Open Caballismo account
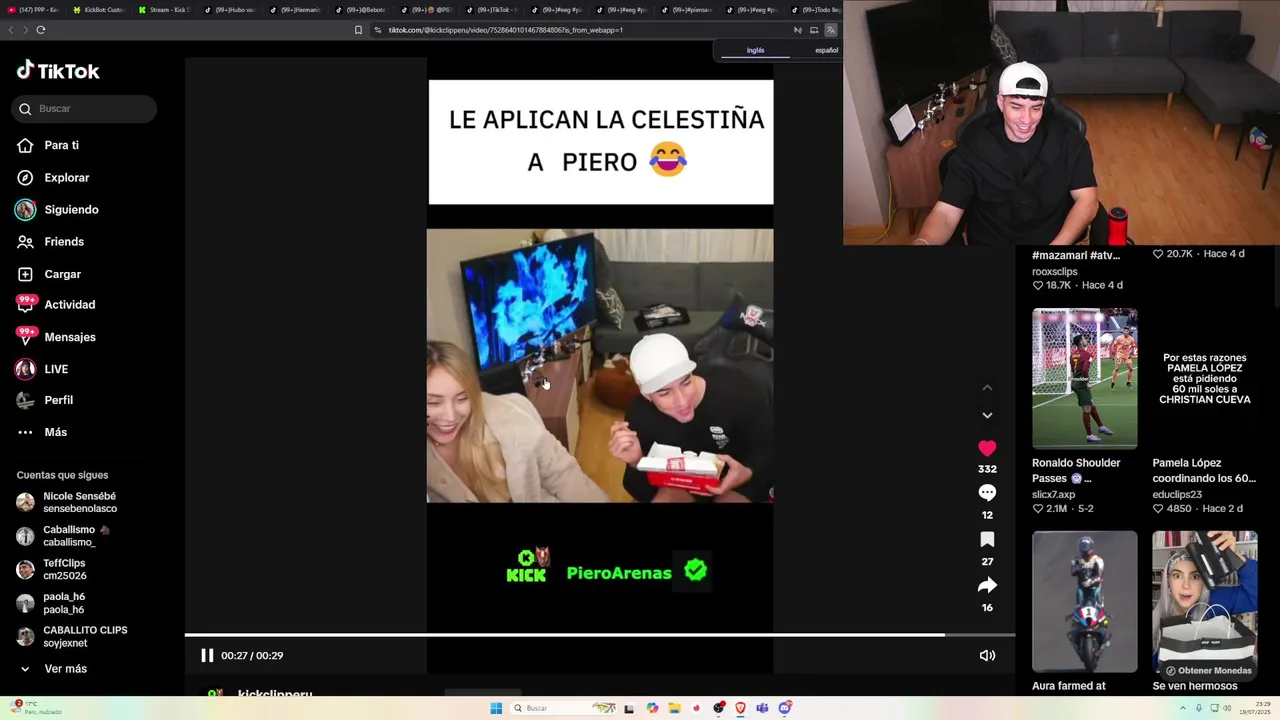Viewport: 1280px width, 720px height. pyautogui.click(x=62, y=536)
